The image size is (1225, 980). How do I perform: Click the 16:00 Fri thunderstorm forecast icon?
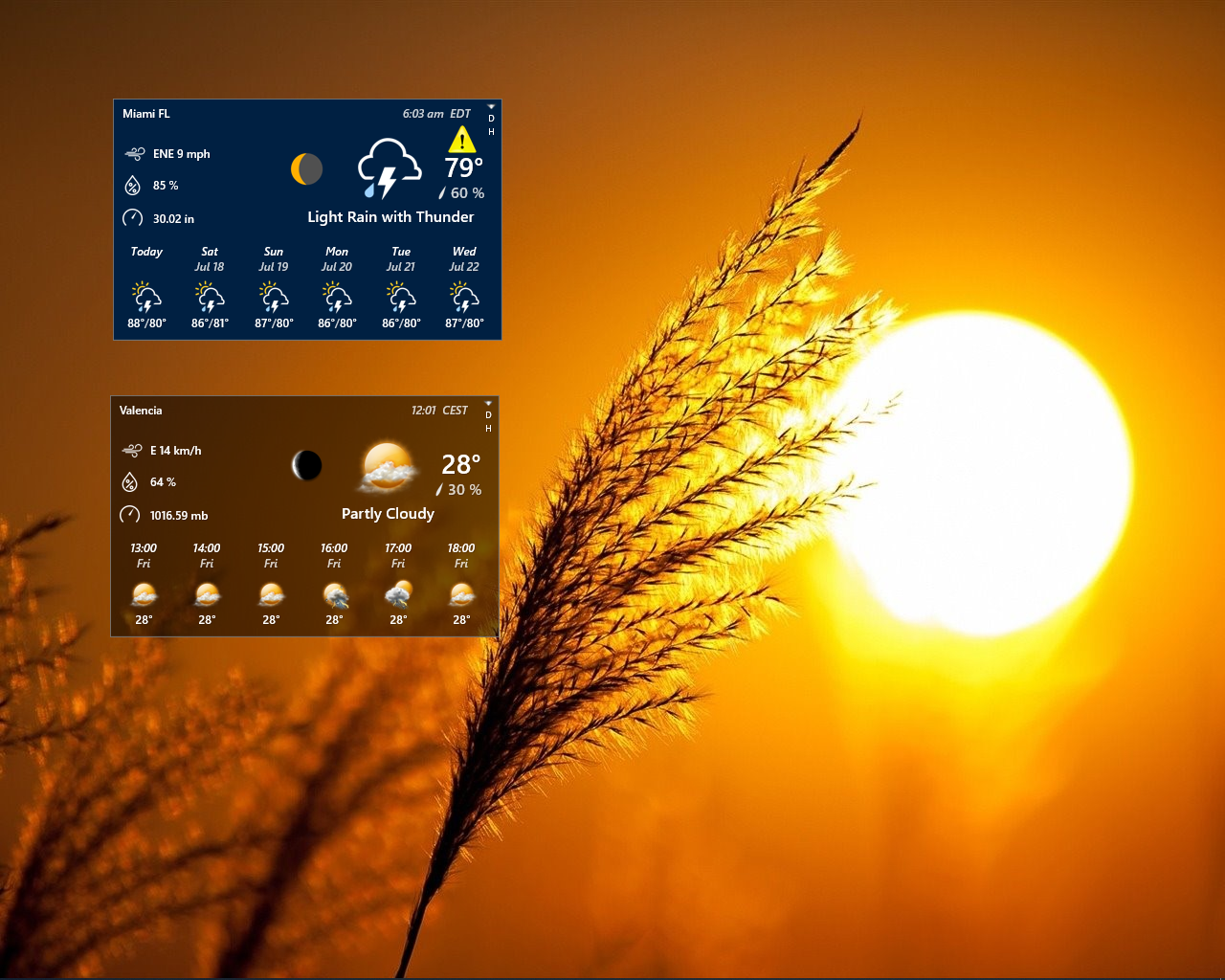pyautogui.click(x=334, y=595)
